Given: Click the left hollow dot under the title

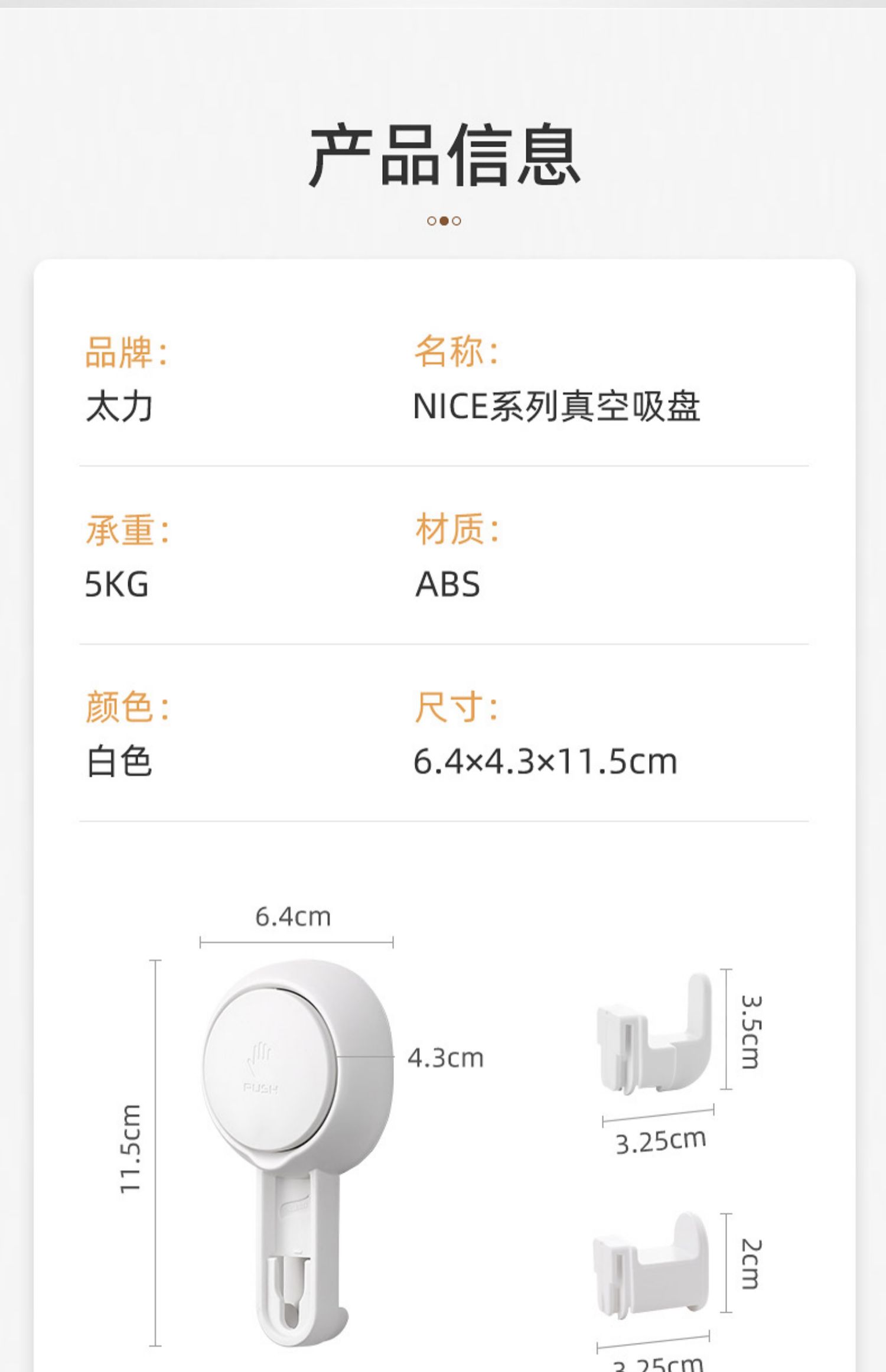Looking at the screenshot, I should click(432, 221).
